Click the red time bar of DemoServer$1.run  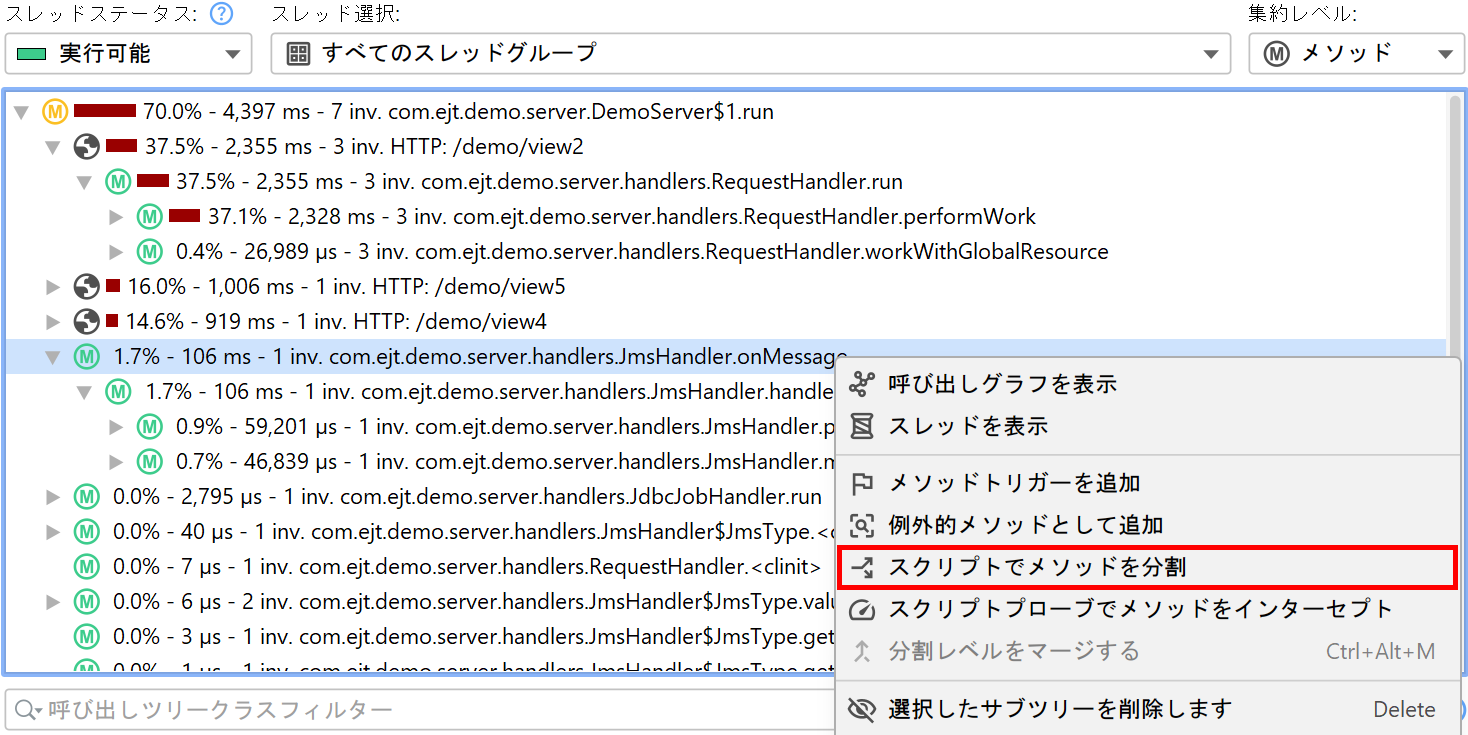tap(104, 111)
